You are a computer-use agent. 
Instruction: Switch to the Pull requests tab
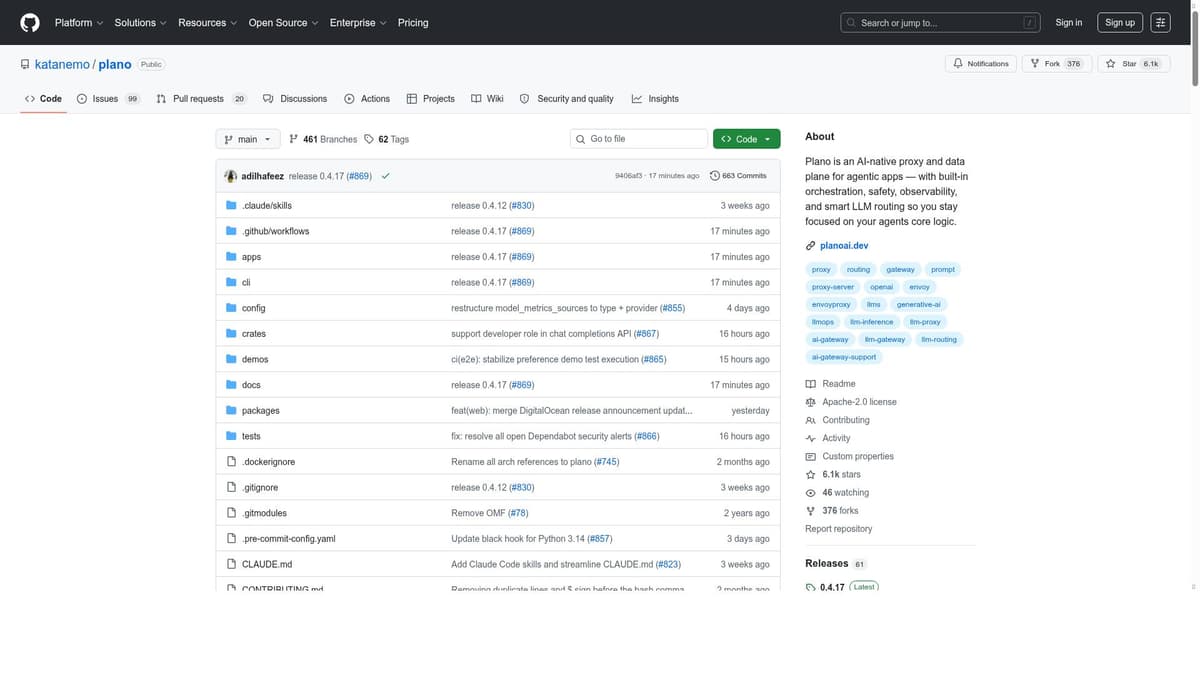coord(201,99)
